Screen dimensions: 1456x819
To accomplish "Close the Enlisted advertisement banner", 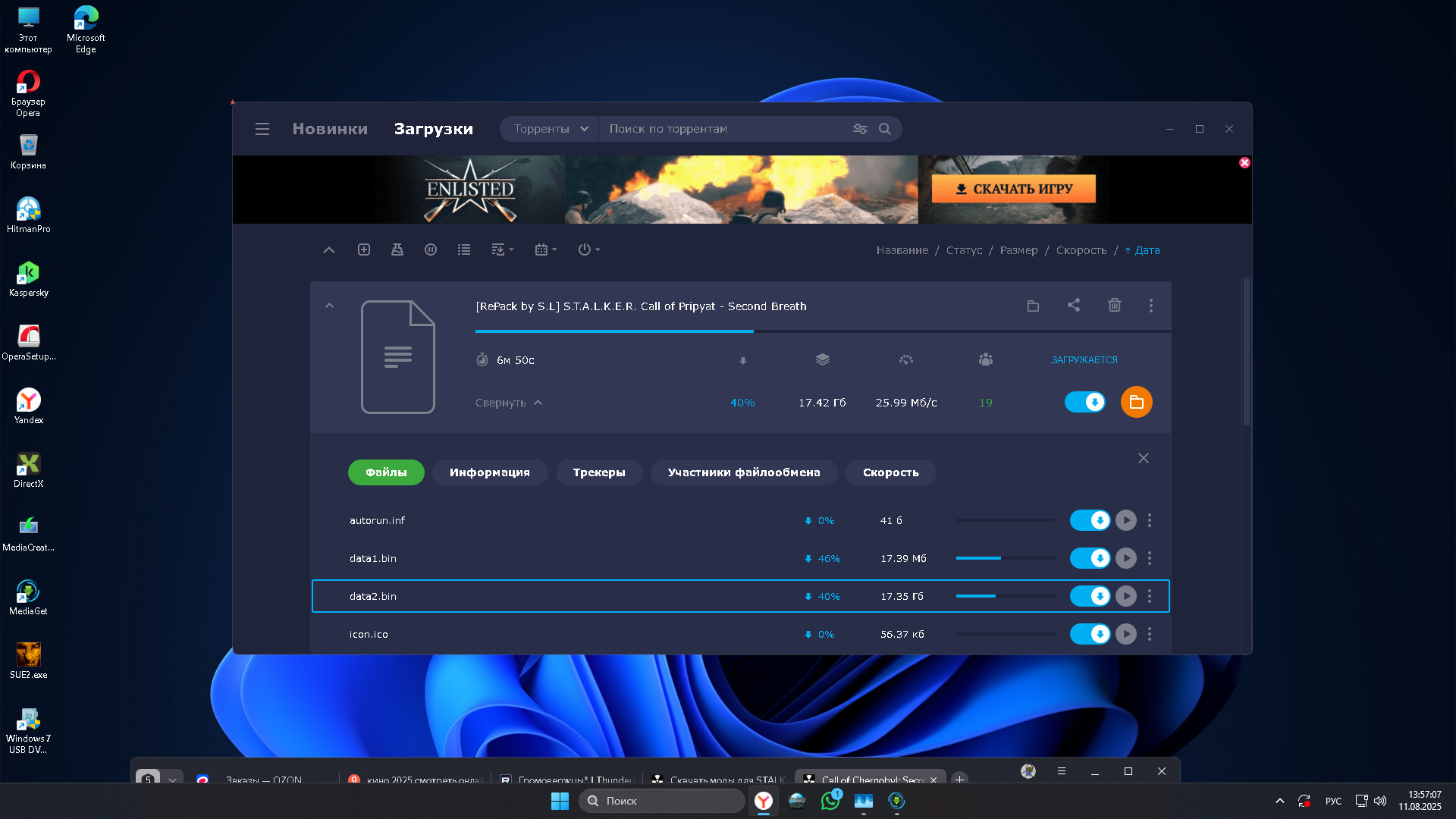I will click(x=1244, y=162).
